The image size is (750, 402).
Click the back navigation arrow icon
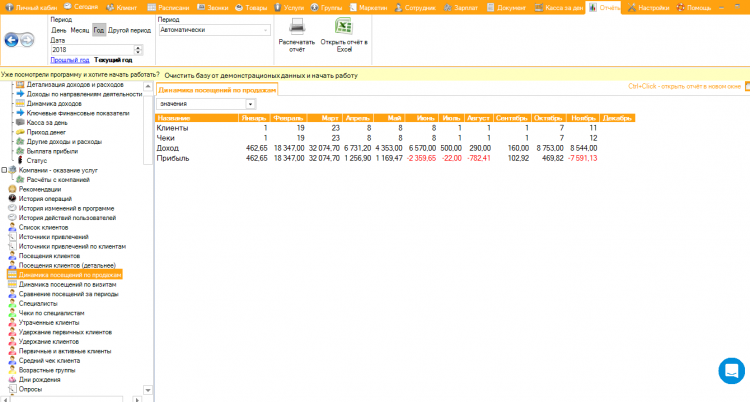click(12, 41)
